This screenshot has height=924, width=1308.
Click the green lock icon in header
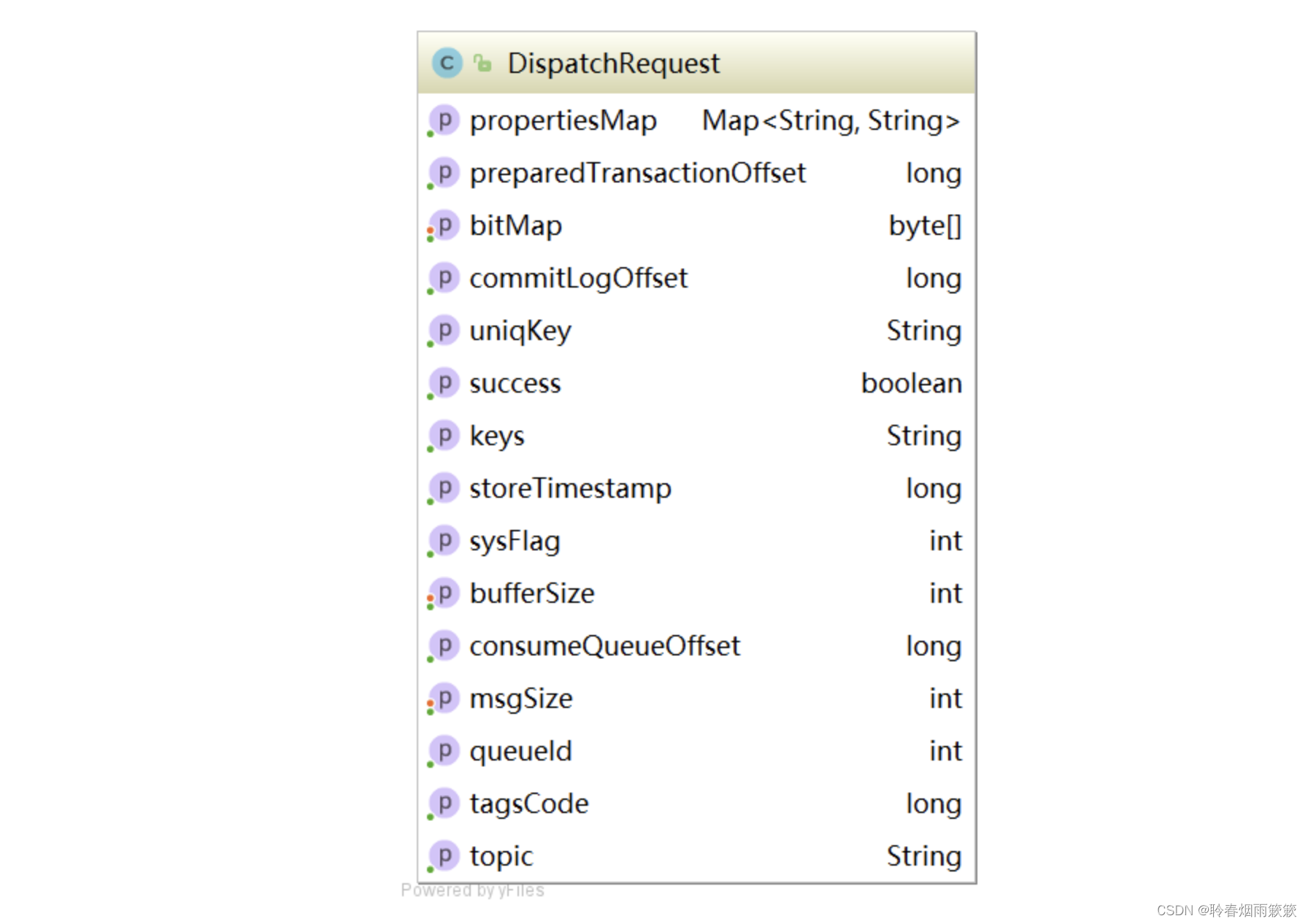pos(482,63)
